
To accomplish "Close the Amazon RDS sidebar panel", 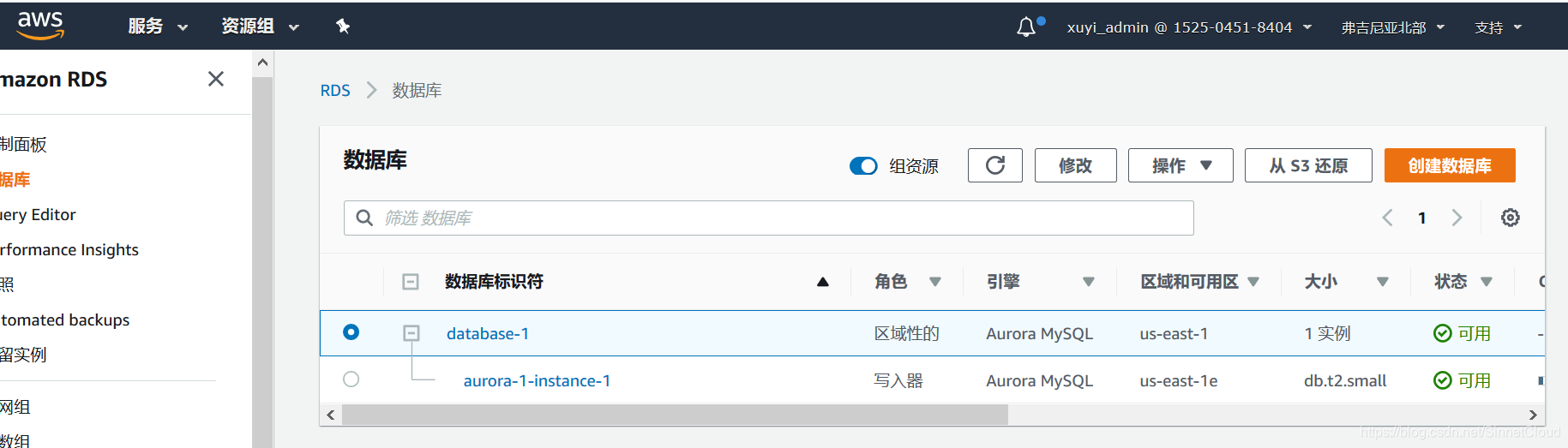I will 216,79.
